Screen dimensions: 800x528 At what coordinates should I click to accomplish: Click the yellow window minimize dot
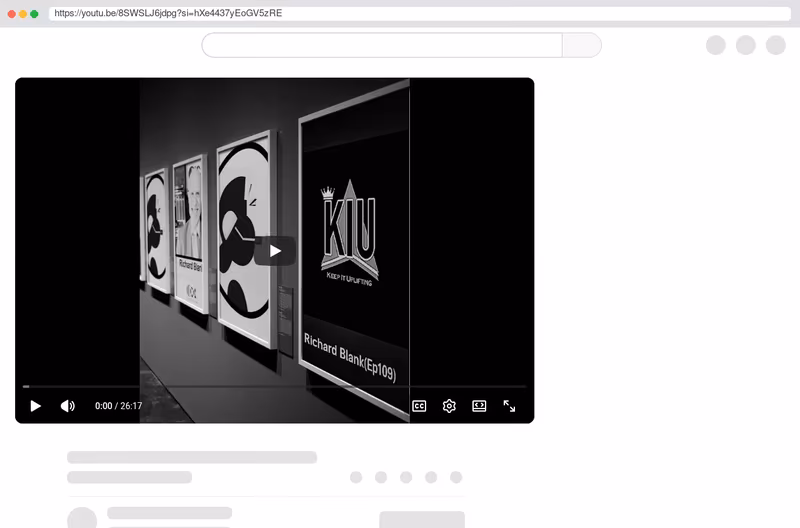[23, 14]
